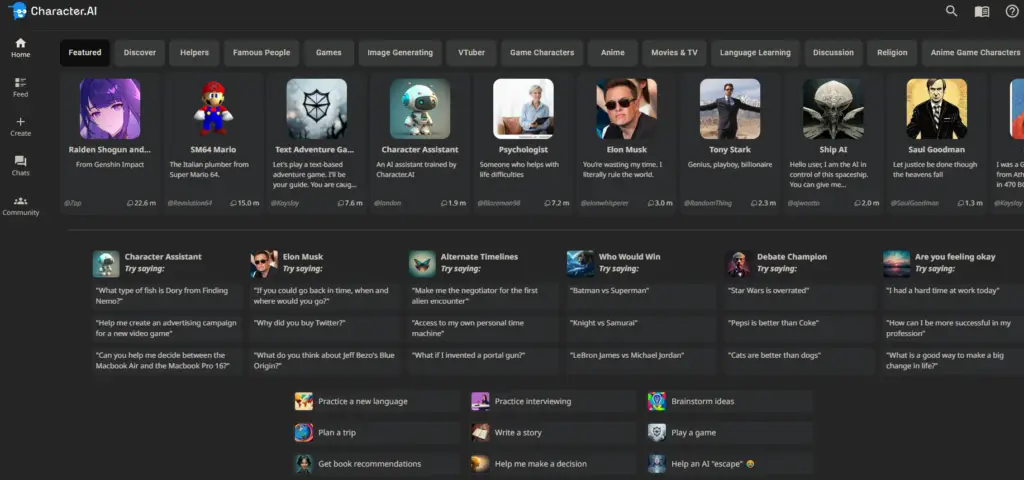The height and width of the screenshot is (480, 1024).
Task: Open the Language Learning tab
Action: tap(755, 53)
